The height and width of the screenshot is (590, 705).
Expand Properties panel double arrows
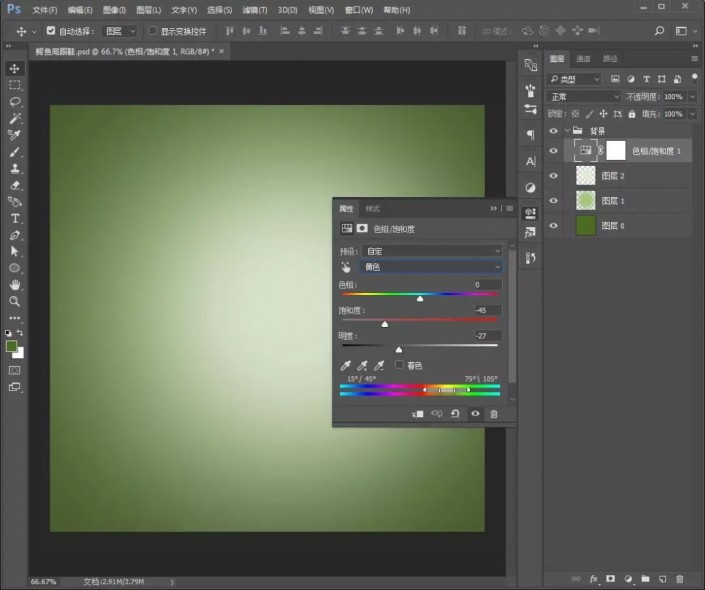(x=494, y=208)
